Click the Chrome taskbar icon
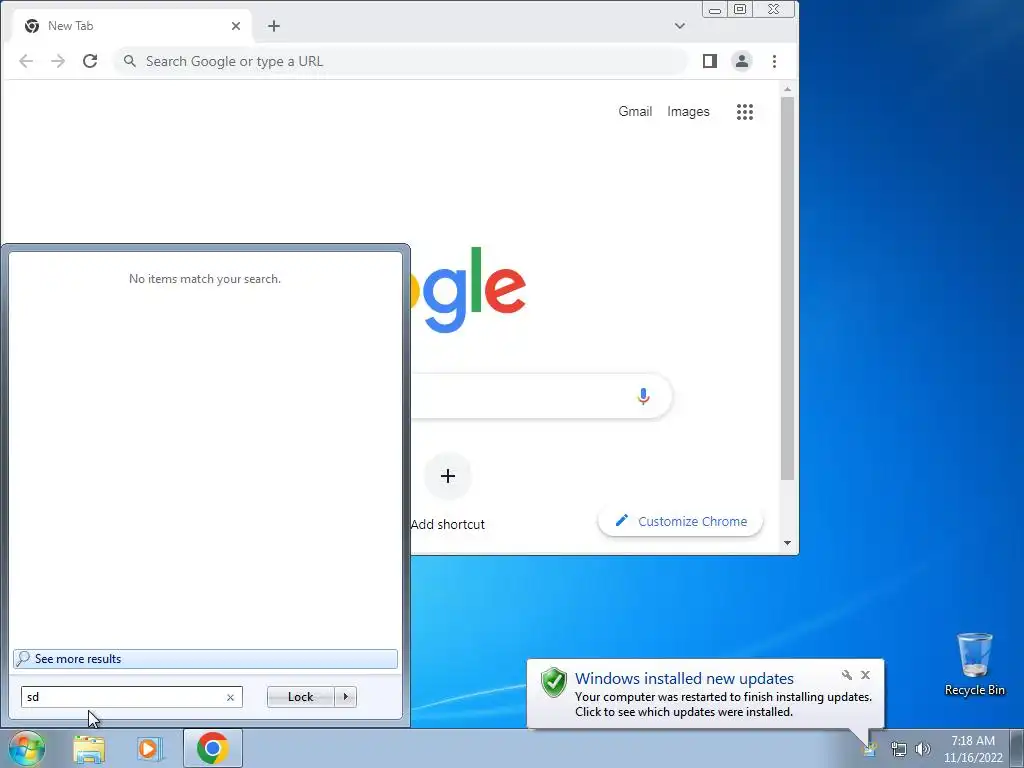The height and width of the screenshot is (768, 1024). click(x=213, y=748)
